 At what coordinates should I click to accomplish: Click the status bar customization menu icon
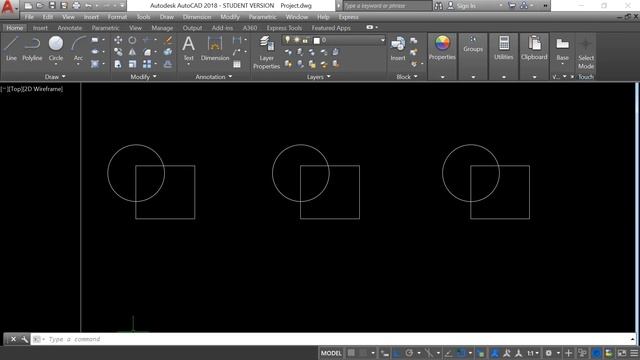(x=634, y=353)
